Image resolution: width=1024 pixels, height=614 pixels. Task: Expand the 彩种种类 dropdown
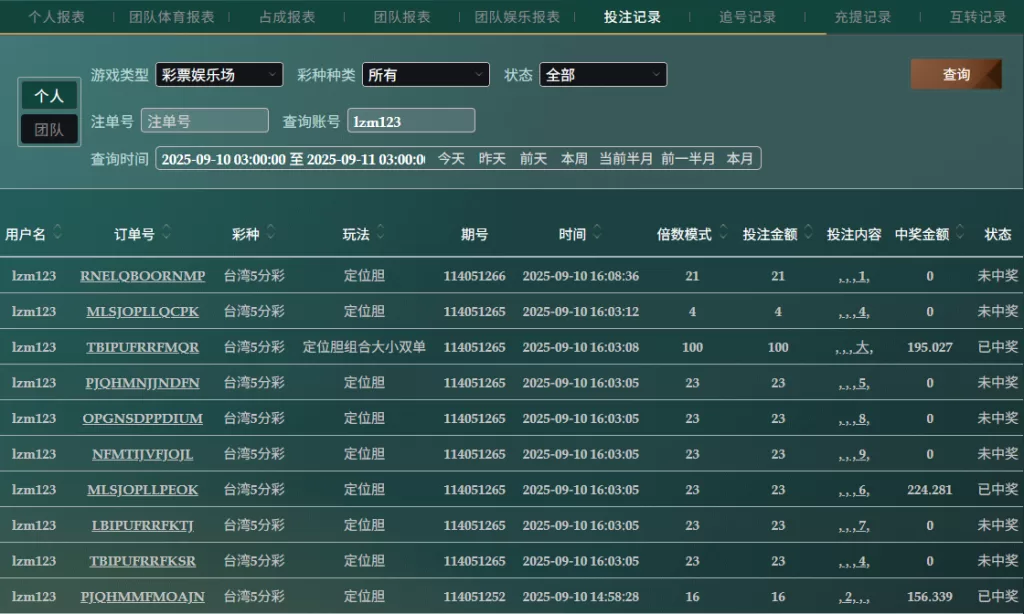[x=425, y=75]
